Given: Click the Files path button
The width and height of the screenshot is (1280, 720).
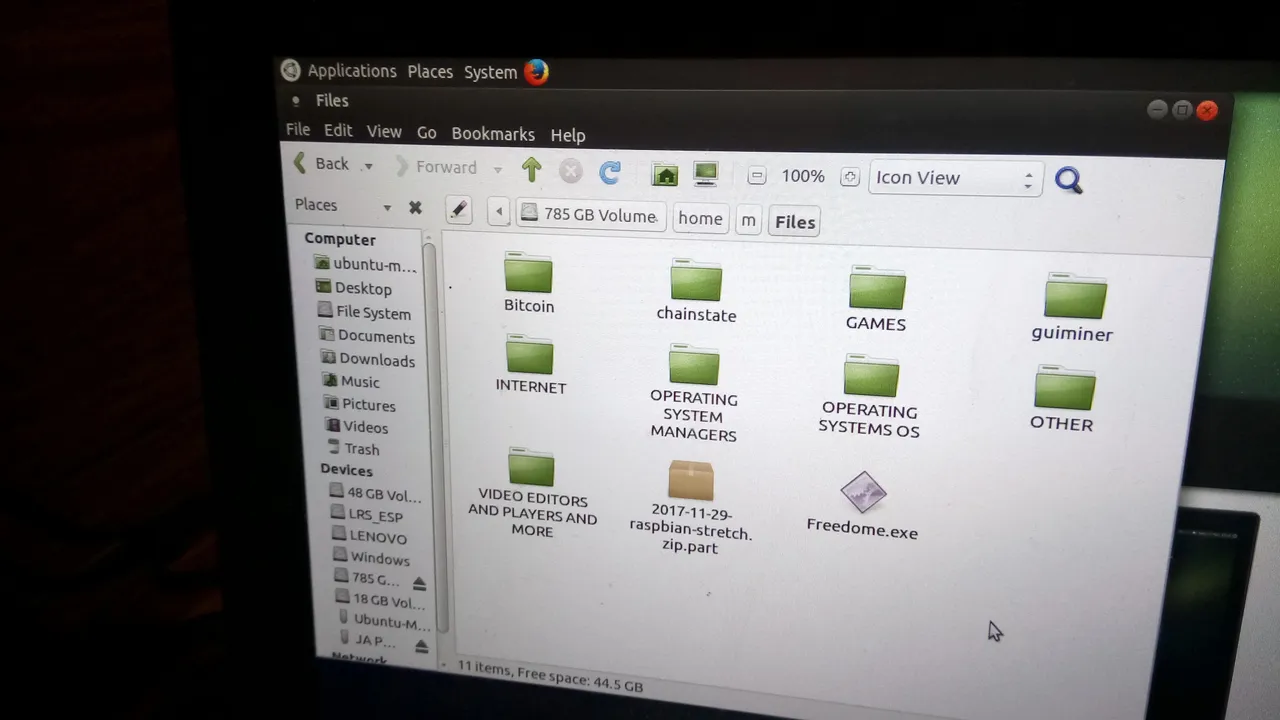Looking at the screenshot, I should click(795, 222).
